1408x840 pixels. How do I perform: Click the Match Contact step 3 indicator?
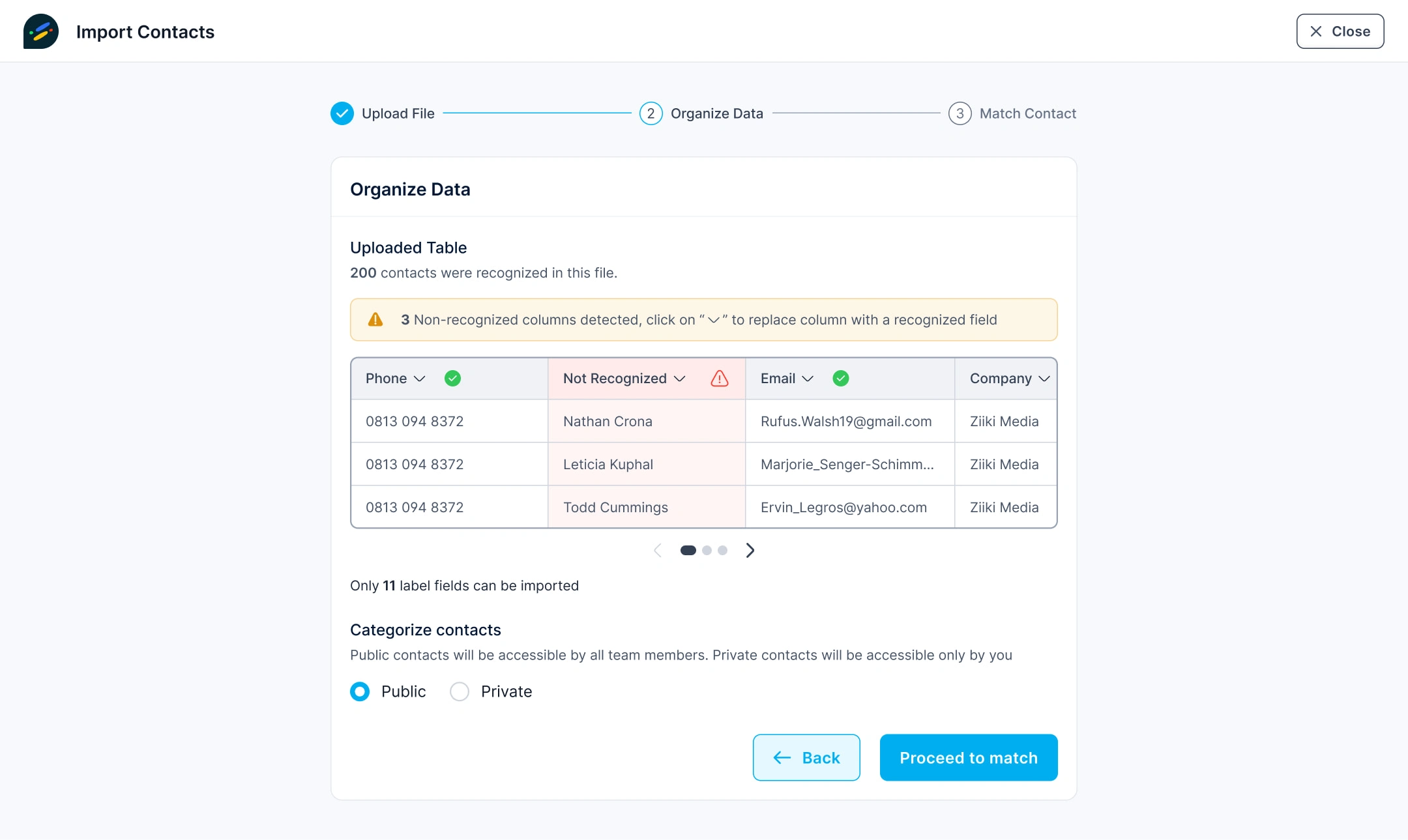coord(960,113)
